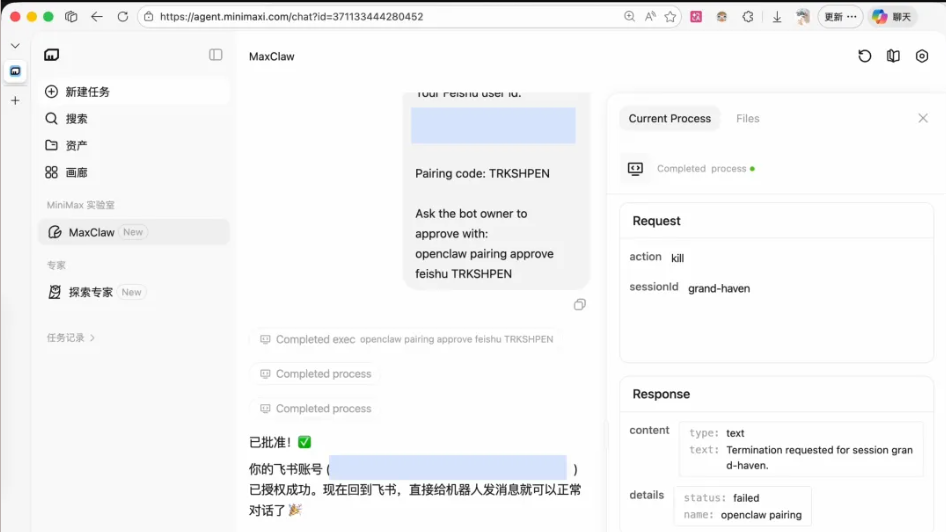Open 探索专家 explore experts

click(91, 292)
